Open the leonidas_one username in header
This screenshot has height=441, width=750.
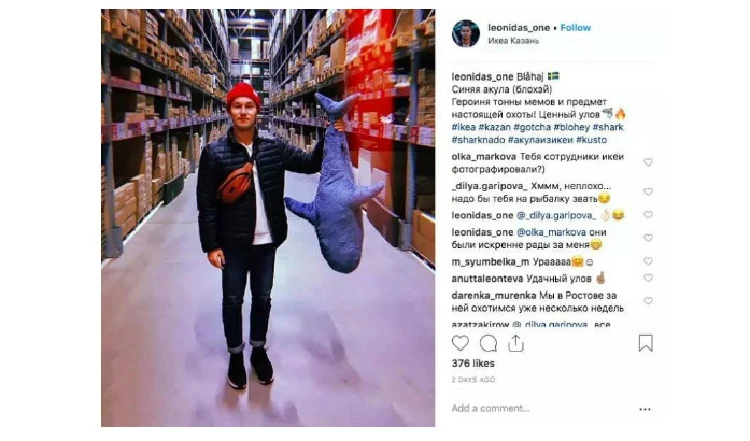tap(519, 28)
